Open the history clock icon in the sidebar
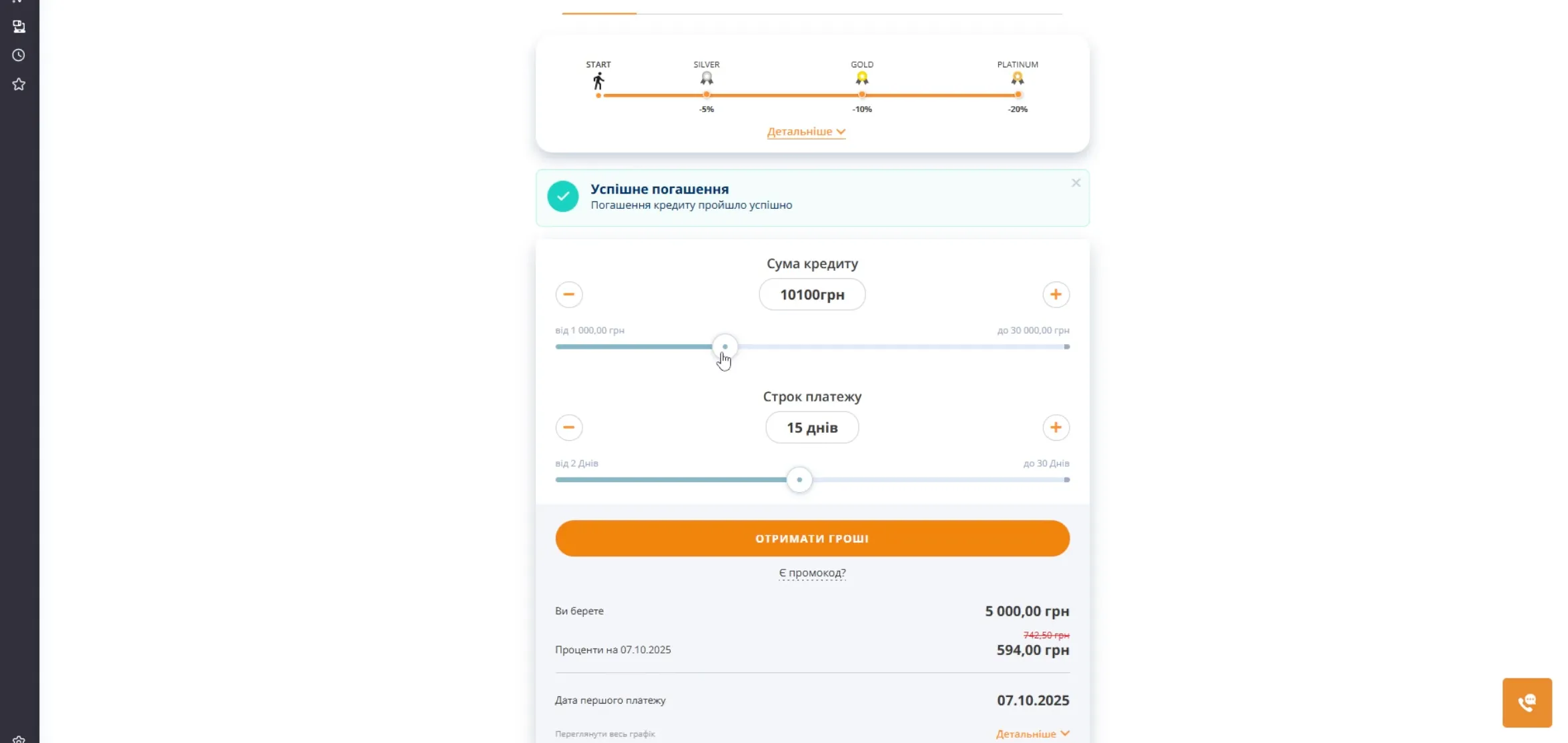The height and width of the screenshot is (743, 1568). click(x=19, y=55)
